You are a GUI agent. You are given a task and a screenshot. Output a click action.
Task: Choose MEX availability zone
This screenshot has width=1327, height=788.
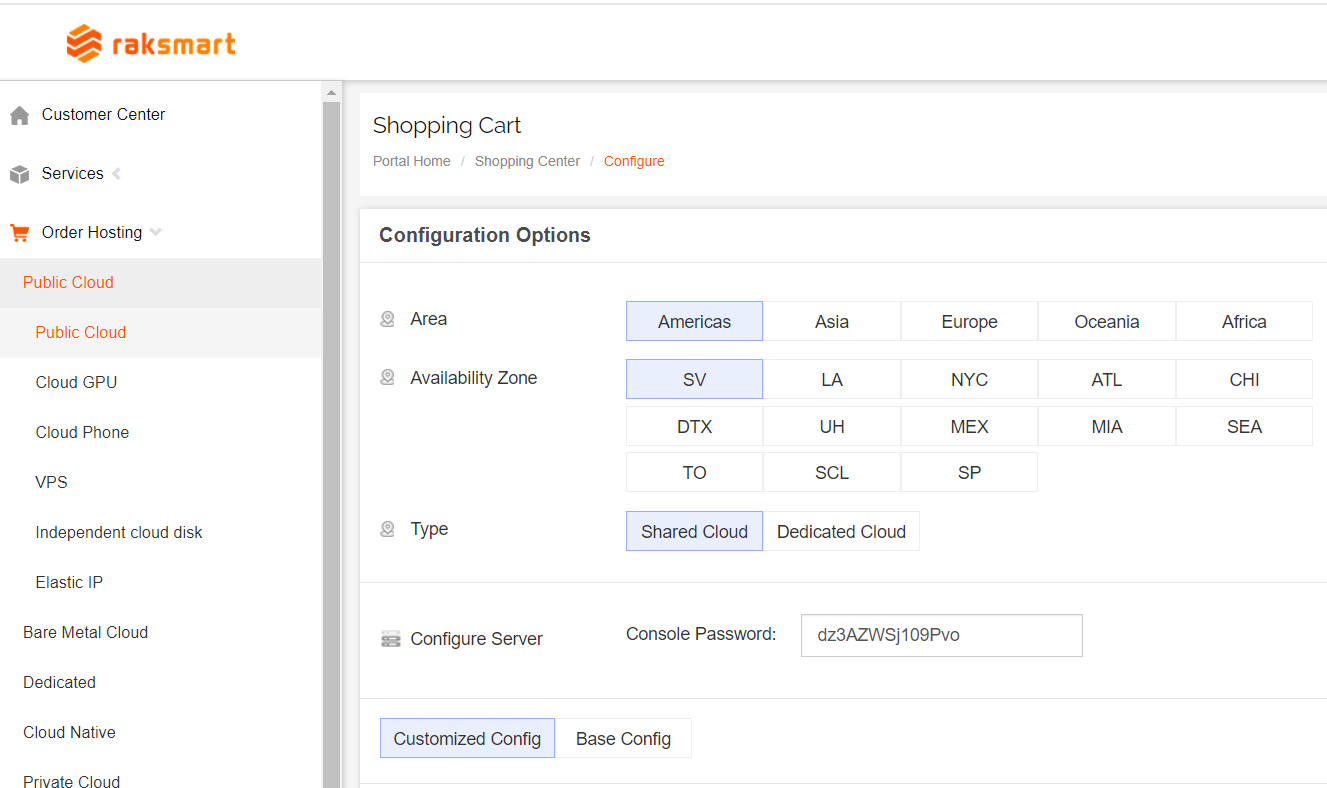click(x=969, y=426)
